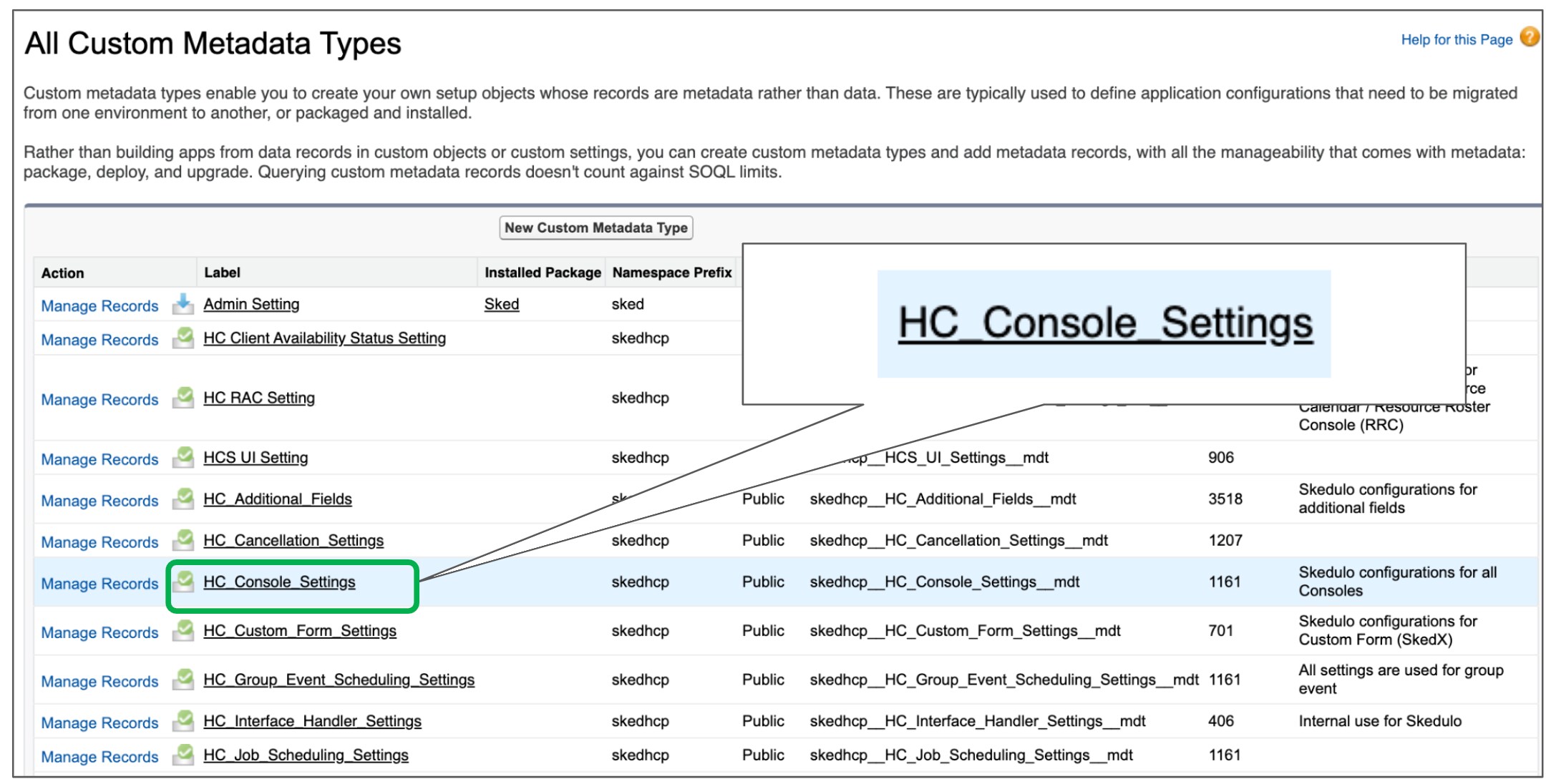Open Manage Records for HC_Group_Event_Scheduling_Settings
Image resolution: width=1556 pixels, height=784 pixels.
(x=99, y=681)
